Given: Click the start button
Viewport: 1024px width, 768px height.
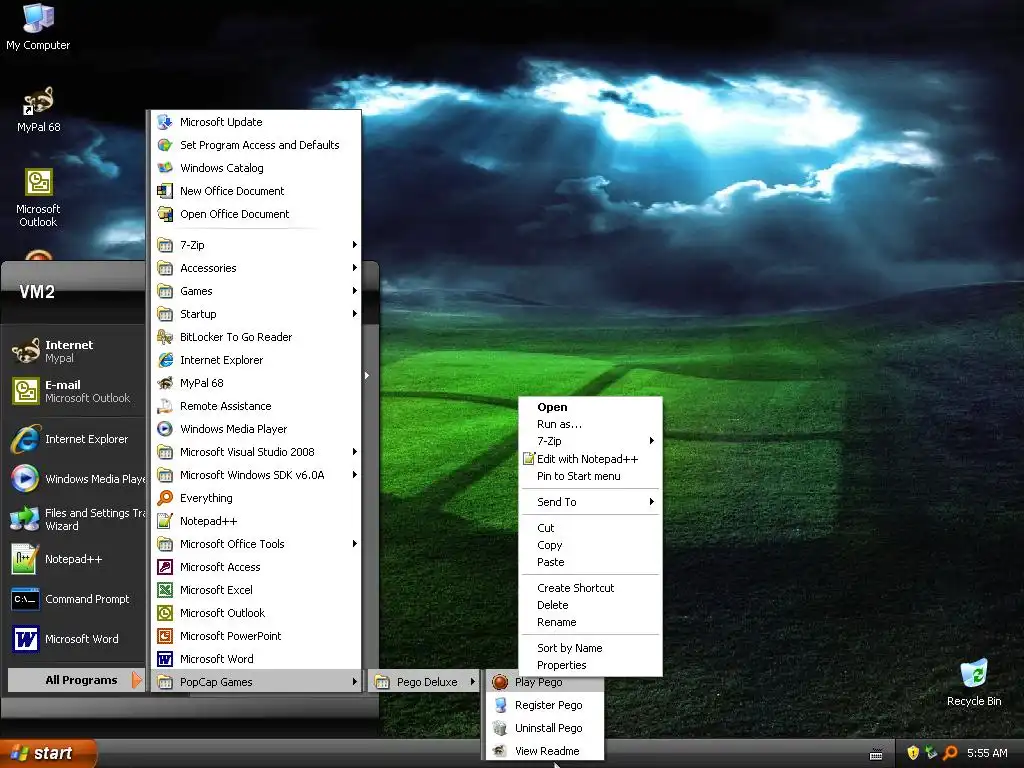Looking at the screenshot, I should pyautogui.click(x=47, y=753).
